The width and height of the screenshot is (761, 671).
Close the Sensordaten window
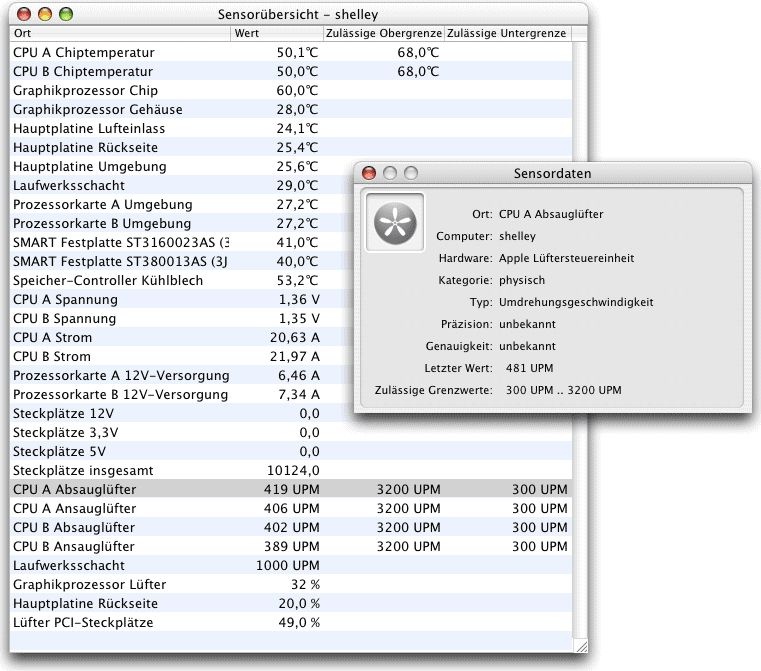pos(369,173)
